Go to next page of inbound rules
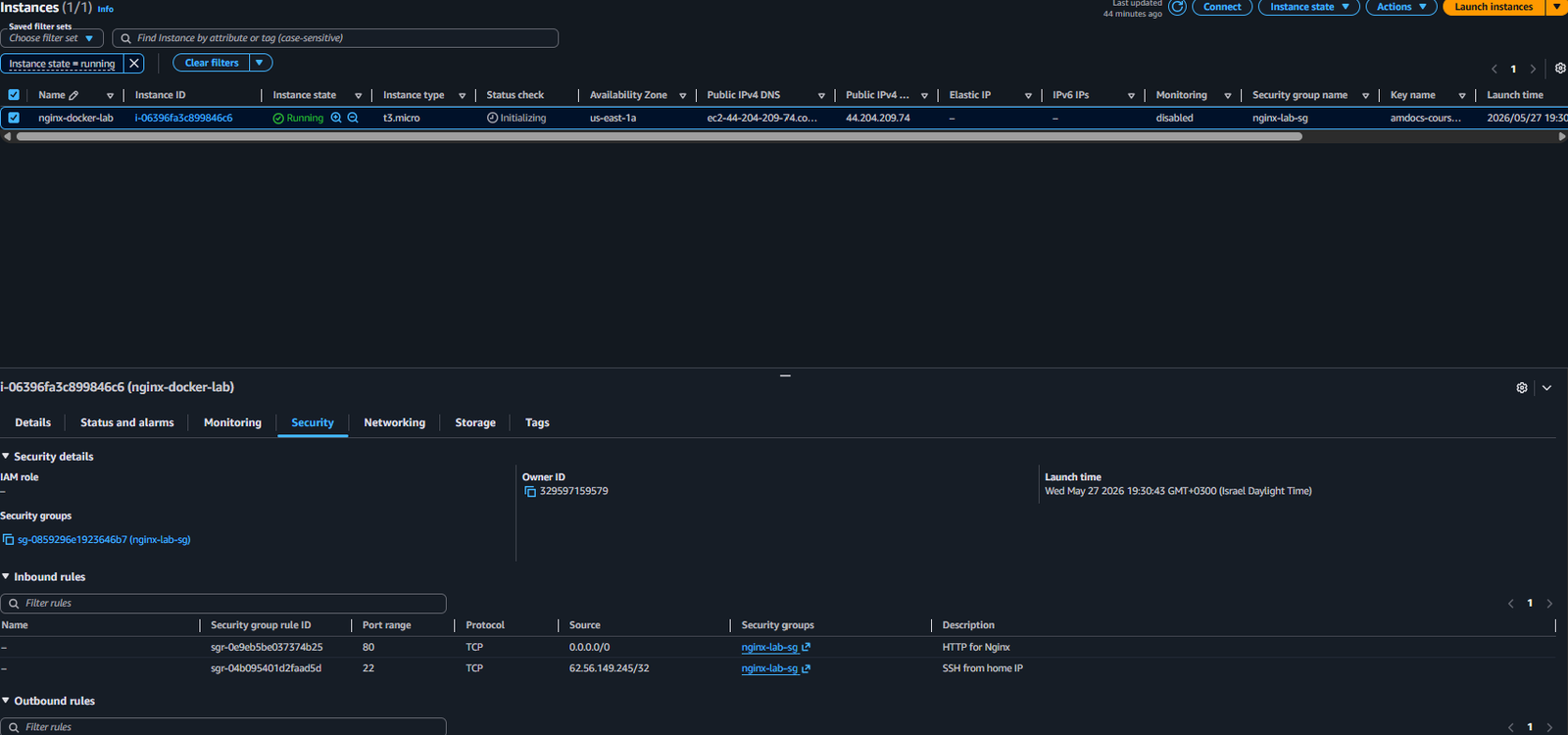 click(1549, 604)
